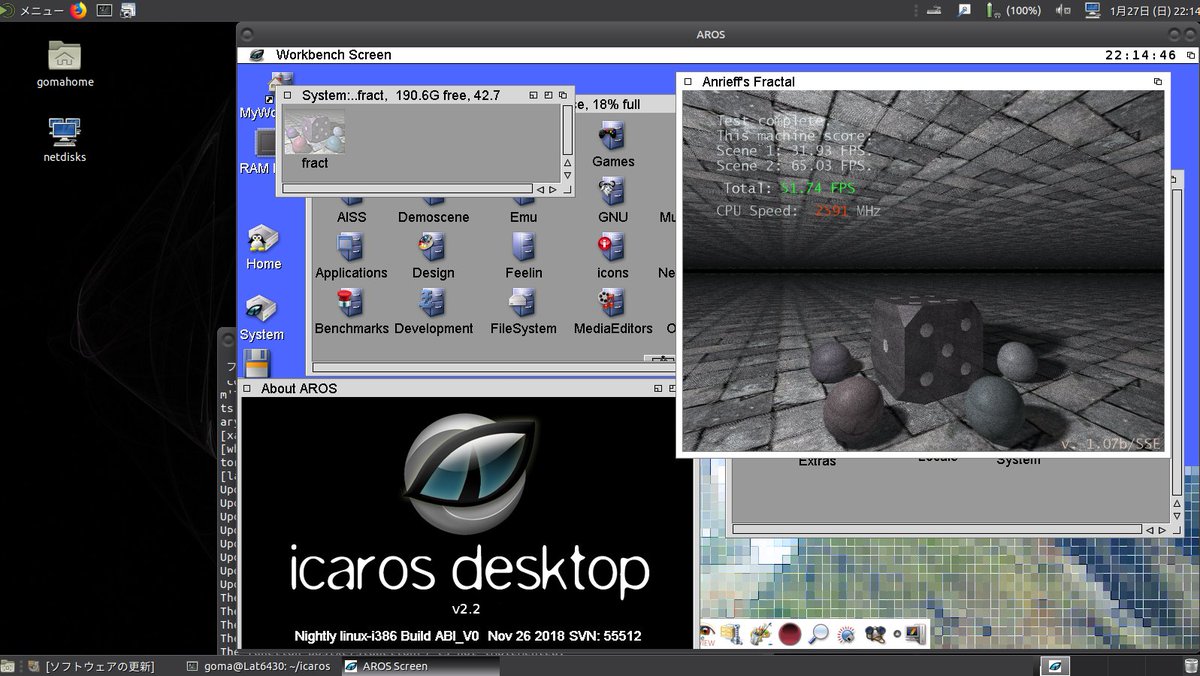Open the MediaEditors drawer icon
Viewport: 1200px width, 676px height.
tap(612, 303)
